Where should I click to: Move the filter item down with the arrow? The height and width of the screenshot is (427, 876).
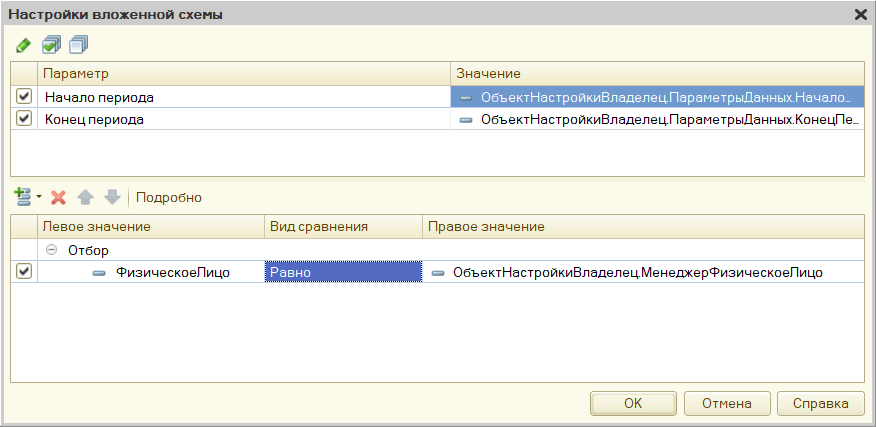click(x=112, y=197)
